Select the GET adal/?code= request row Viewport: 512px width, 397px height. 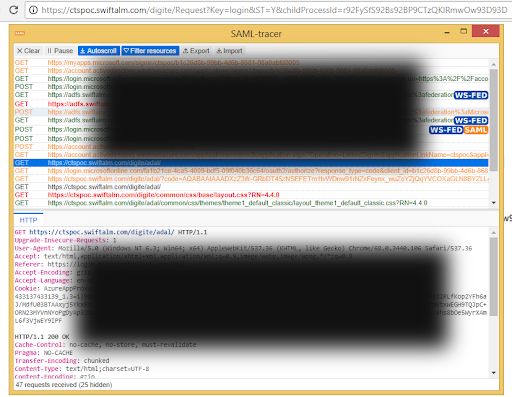coord(251,179)
